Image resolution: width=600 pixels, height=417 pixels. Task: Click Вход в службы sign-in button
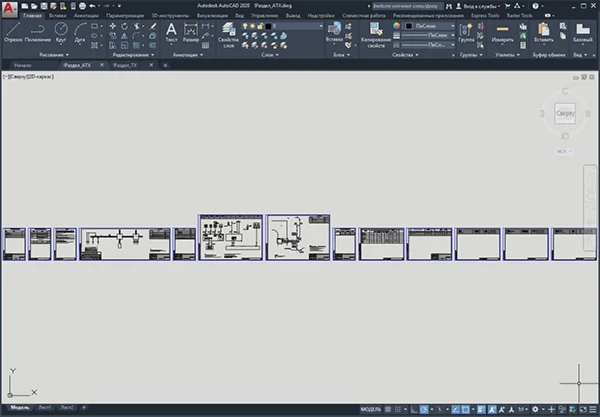(478, 6)
